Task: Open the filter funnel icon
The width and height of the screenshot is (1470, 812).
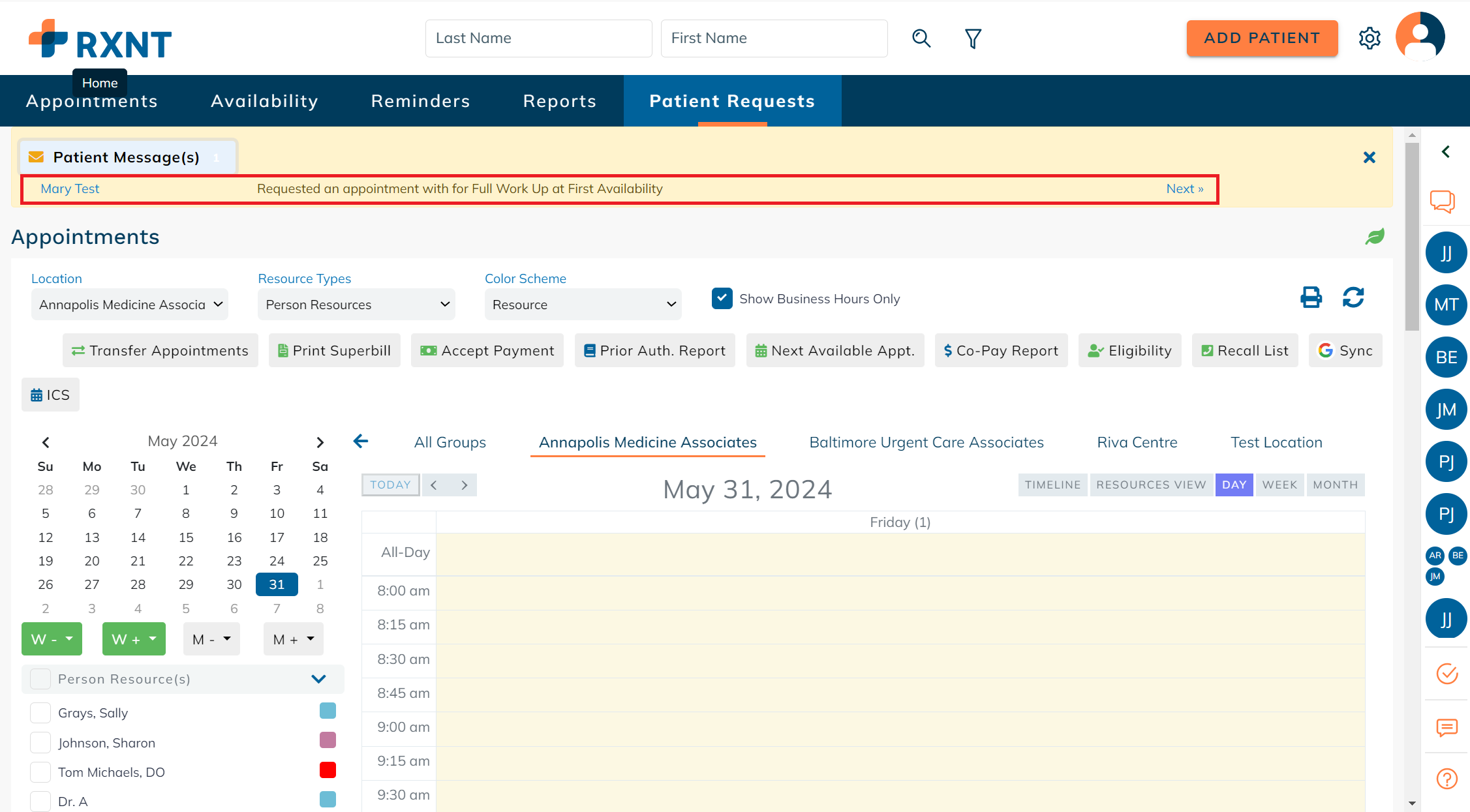Action: (973, 38)
